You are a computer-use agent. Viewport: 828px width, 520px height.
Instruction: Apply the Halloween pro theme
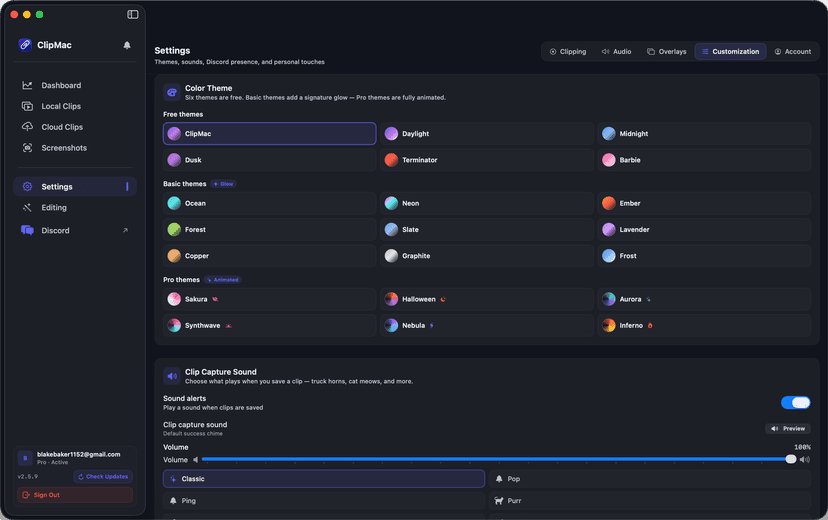point(487,299)
